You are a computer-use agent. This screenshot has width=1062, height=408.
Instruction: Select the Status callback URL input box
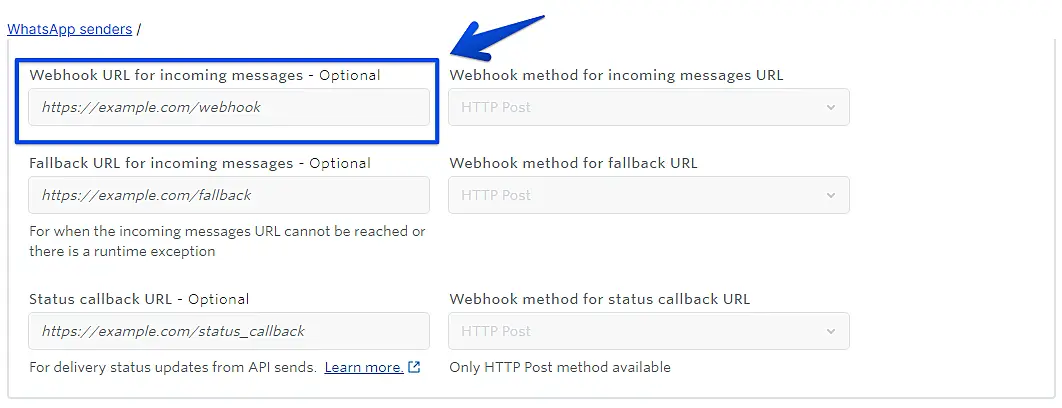click(x=229, y=331)
